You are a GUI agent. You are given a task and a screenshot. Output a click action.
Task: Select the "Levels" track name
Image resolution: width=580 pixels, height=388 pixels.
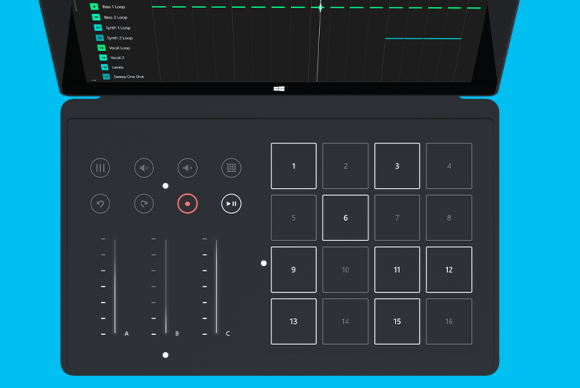point(118,67)
